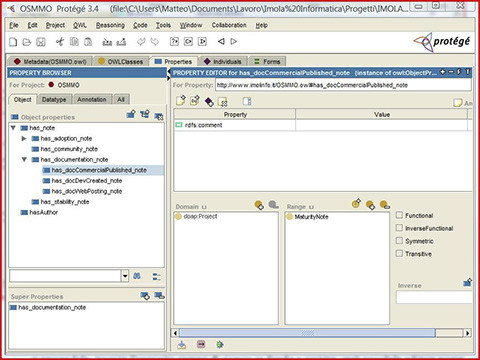Switch to the OWLClasses tab
Viewport: 480px width, 360px height.
pos(121,61)
